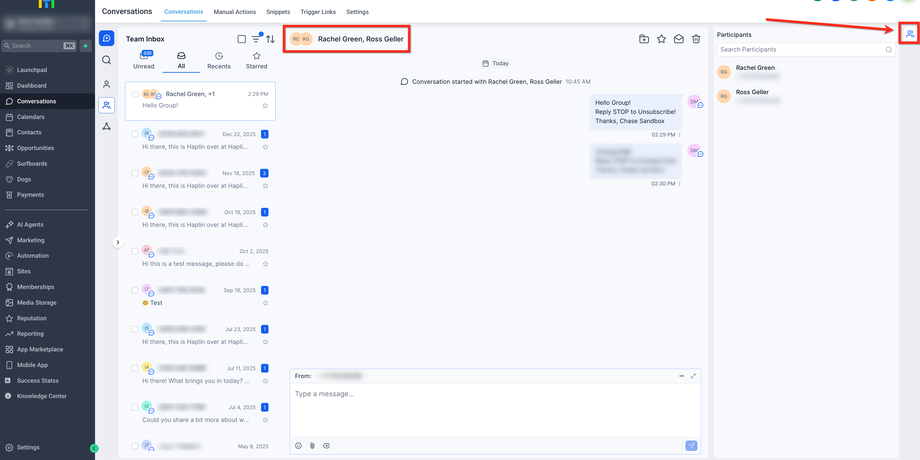This screenshot has width=920, height=460.
Task: Open the conversation filter icon beside Team Inbox
Action: [x=256, y=39]
